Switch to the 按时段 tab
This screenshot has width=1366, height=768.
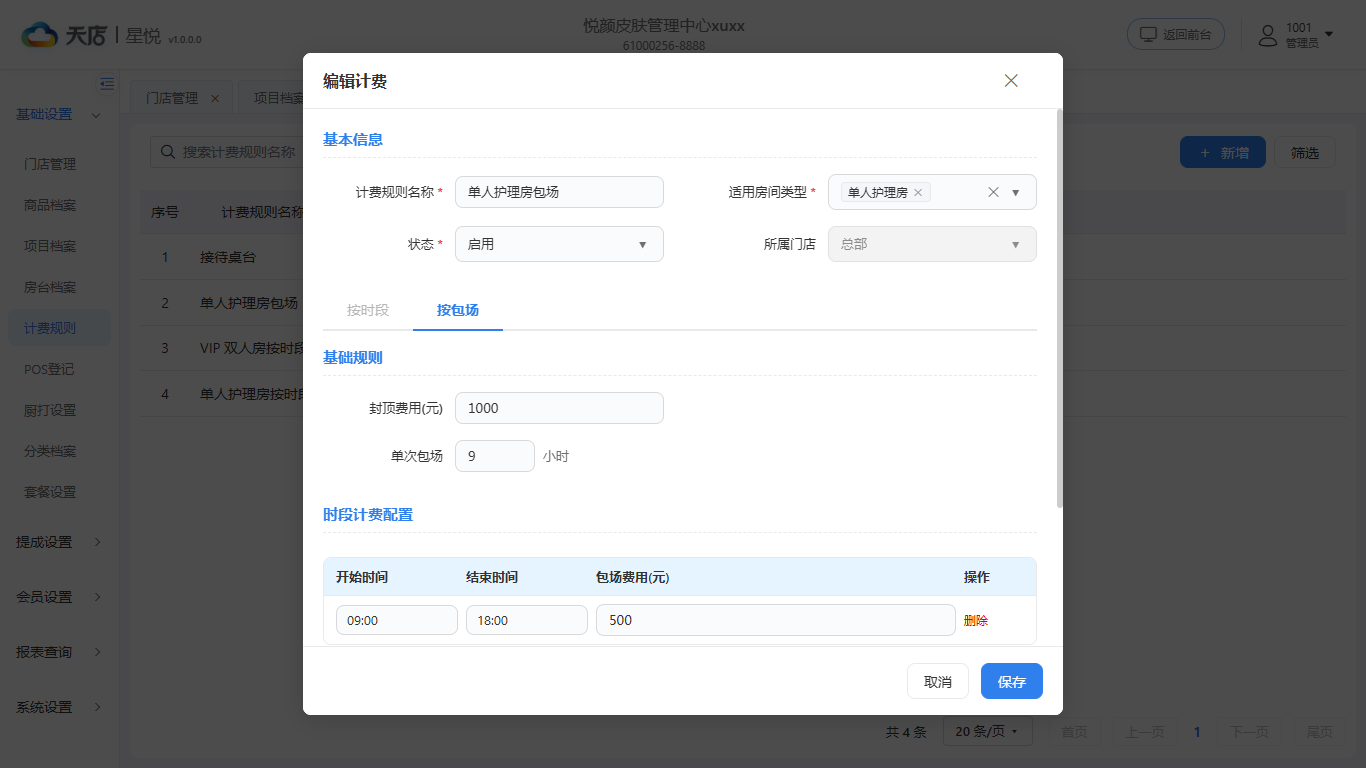pos(368,310)
